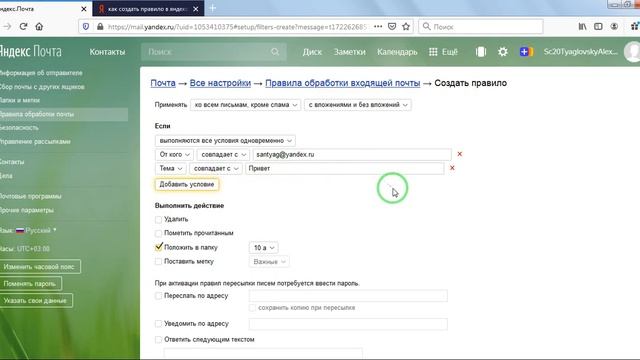Viewport: 640px width, 360px height.
Task: Click the Sc20TyaglovskyAlex account name
Action: (x=580, y=52)
